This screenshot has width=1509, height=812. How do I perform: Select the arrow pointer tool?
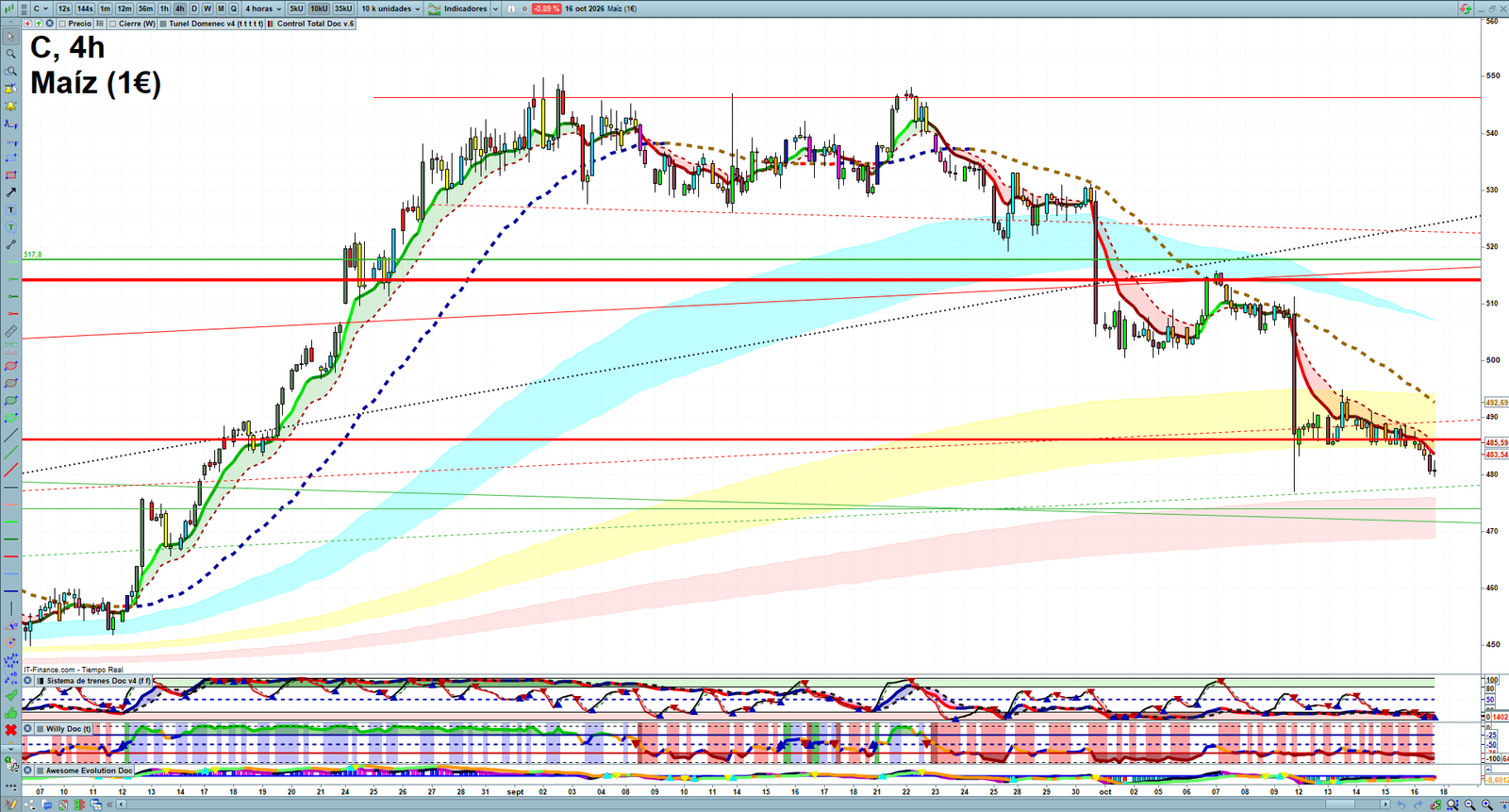pyautogui.click(x=11, y=37)
